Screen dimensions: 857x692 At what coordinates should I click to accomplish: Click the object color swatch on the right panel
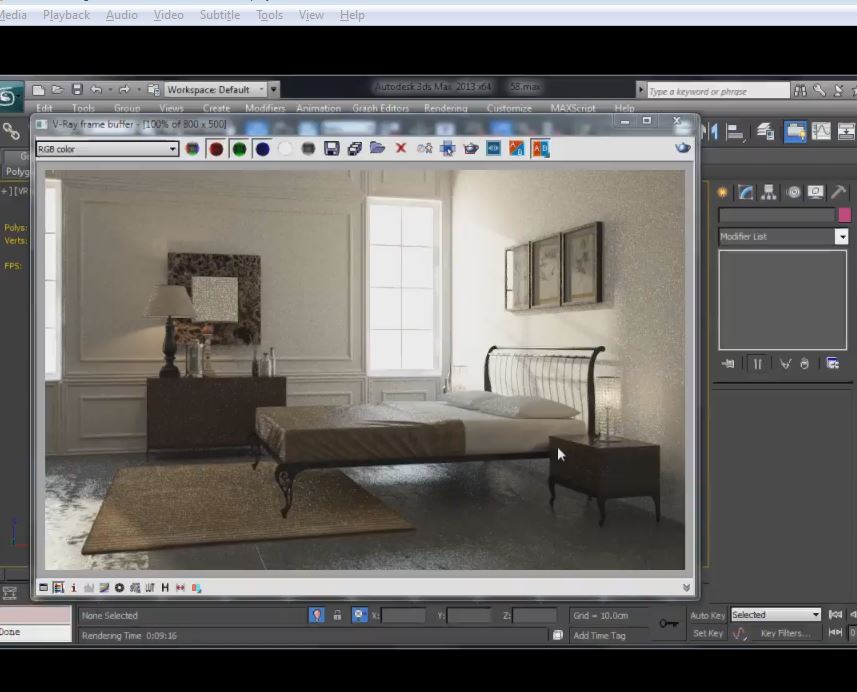[843, 213]
